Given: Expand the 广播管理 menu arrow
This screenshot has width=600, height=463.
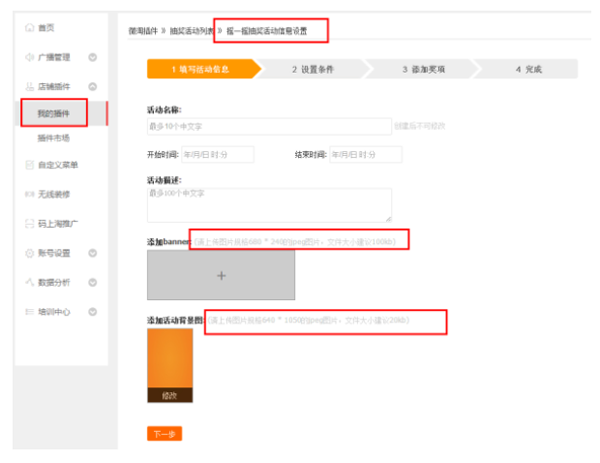Looking at the screenshot, I should coord(93,57).
